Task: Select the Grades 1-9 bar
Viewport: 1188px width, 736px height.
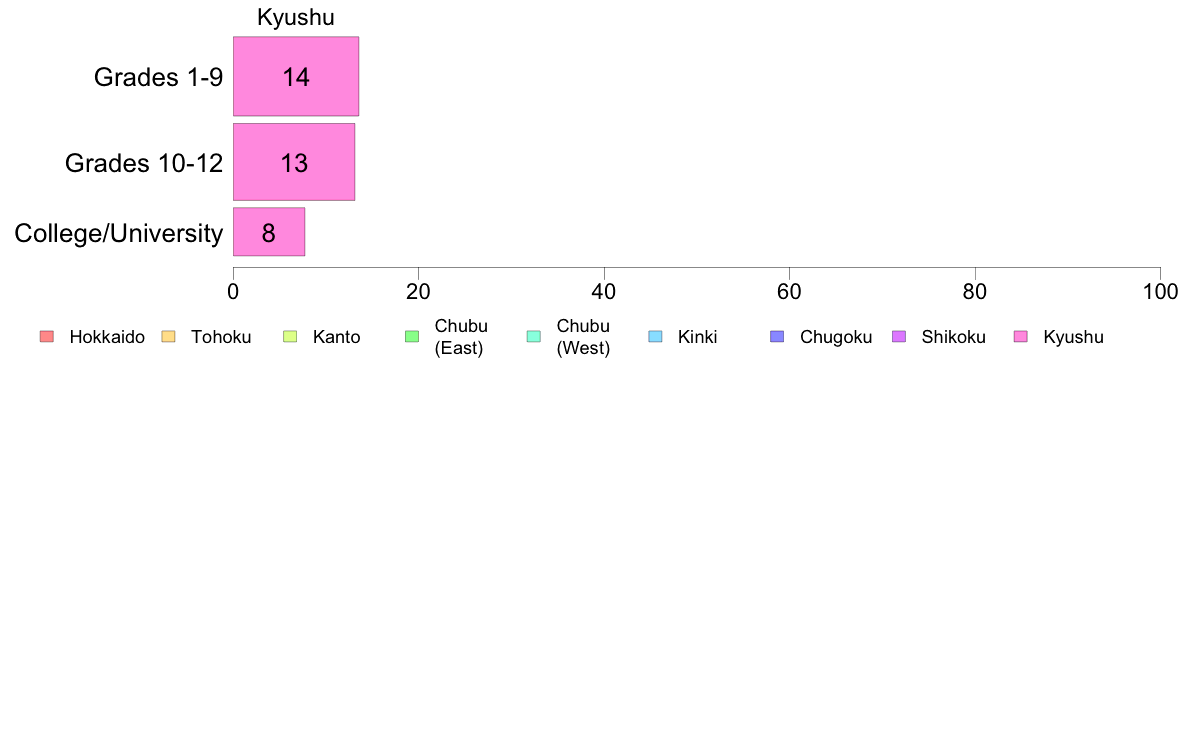Action: [x=295, y=77]
